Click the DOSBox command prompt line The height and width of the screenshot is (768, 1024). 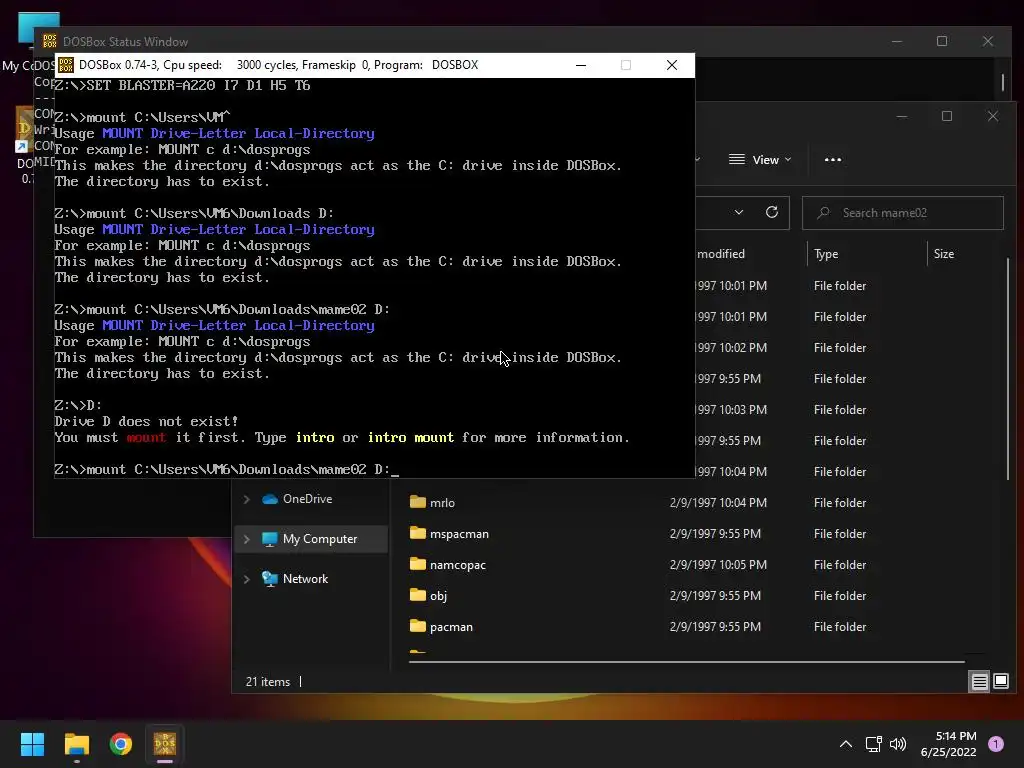(x=226, y=470)
